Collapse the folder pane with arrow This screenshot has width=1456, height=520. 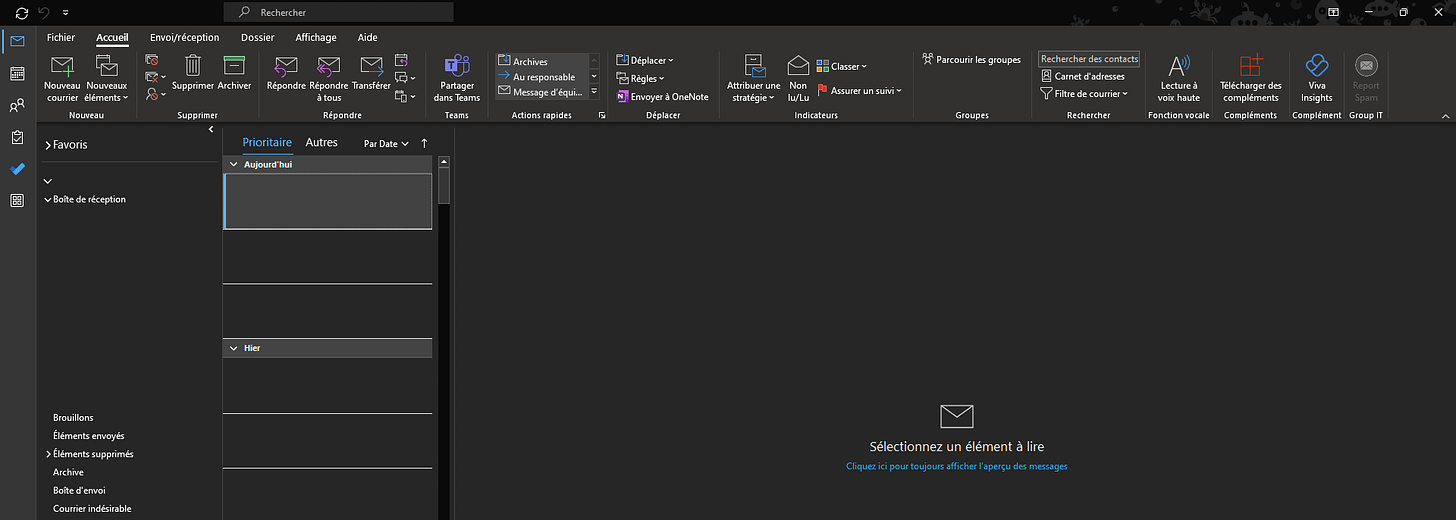pos(211,130)
